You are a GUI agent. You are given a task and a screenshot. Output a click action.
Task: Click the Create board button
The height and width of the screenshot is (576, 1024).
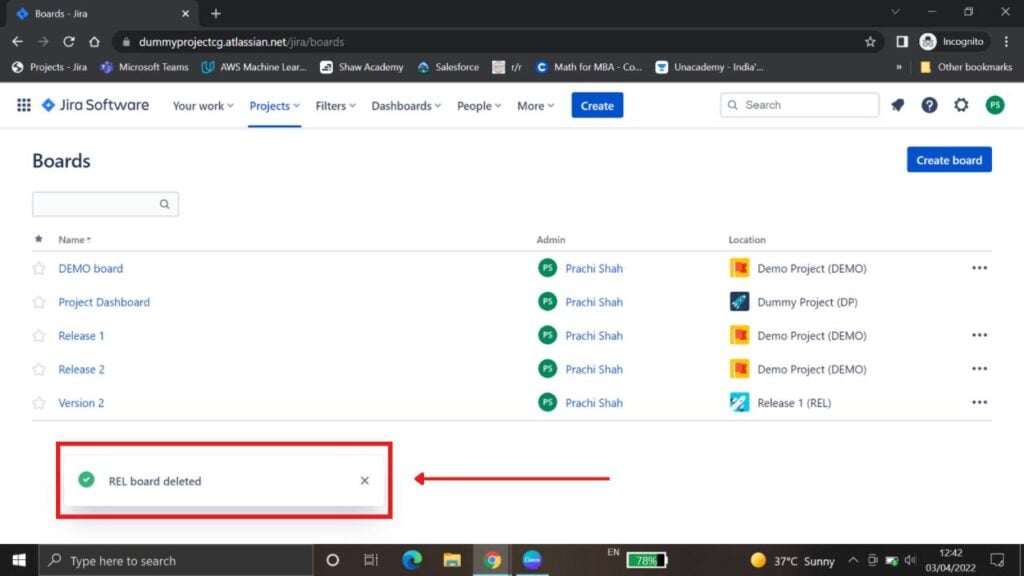click(x=949, y=160)
